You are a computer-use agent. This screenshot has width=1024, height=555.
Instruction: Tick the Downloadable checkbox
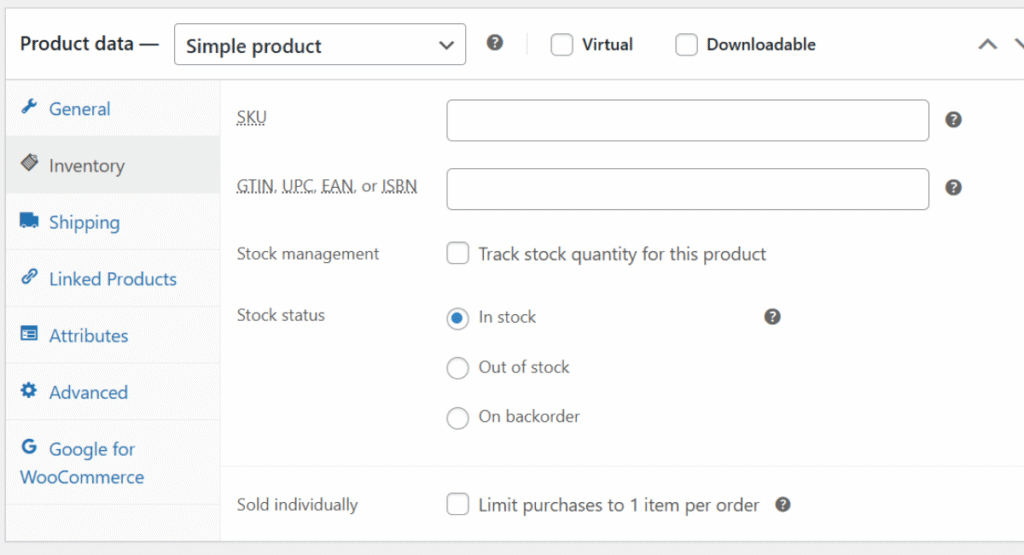click(x=686, y=45)
